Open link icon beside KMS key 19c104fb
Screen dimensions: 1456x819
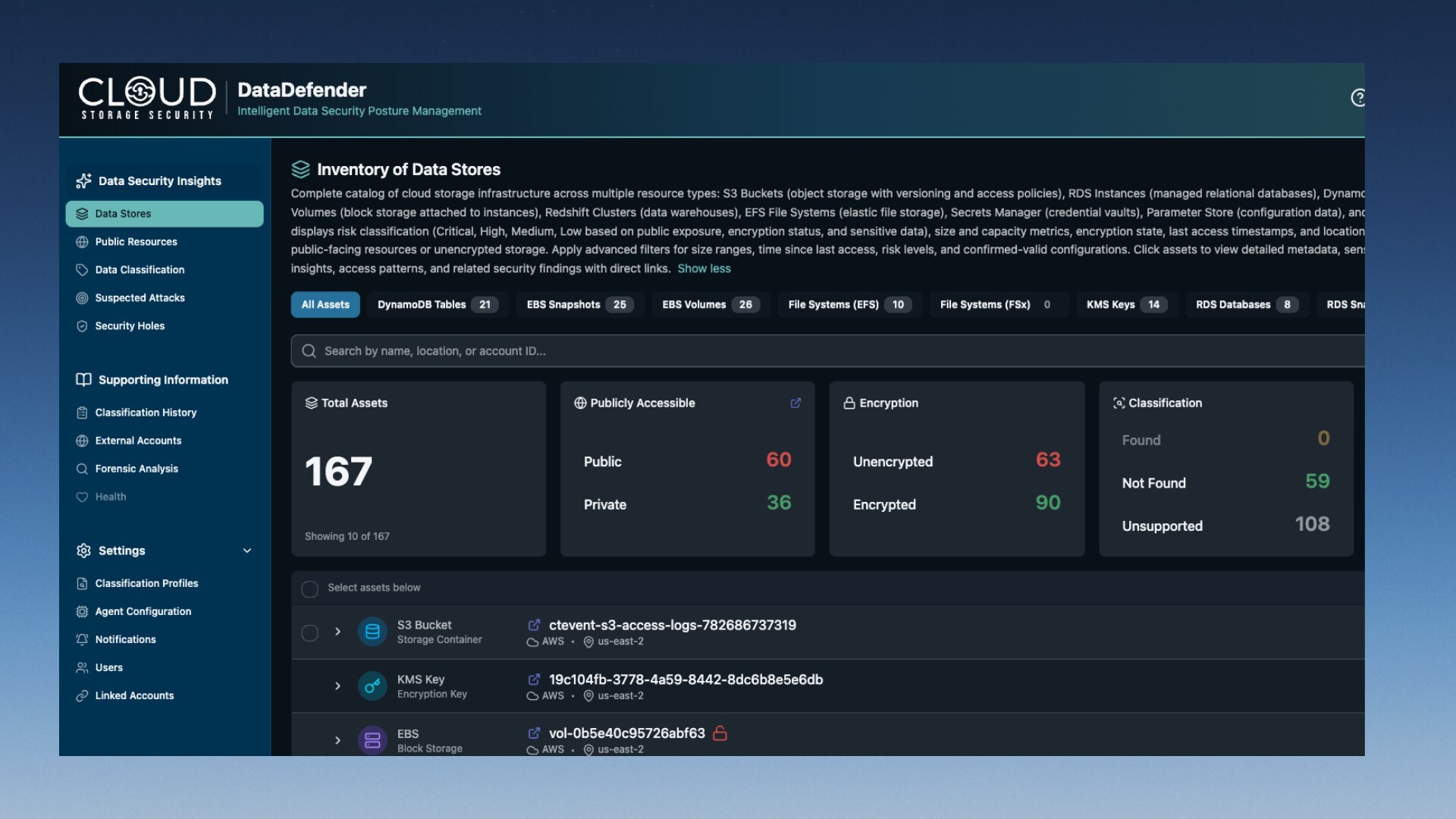(x=534, y=679)
